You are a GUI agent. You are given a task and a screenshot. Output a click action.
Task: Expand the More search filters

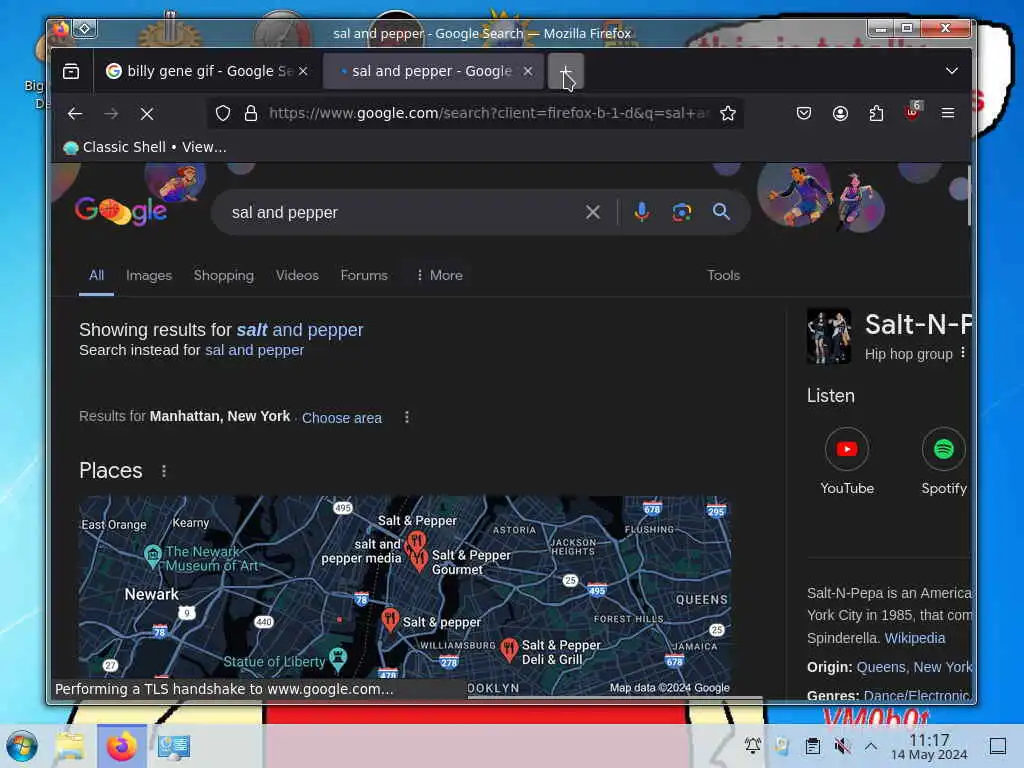[x=439, y=276]
